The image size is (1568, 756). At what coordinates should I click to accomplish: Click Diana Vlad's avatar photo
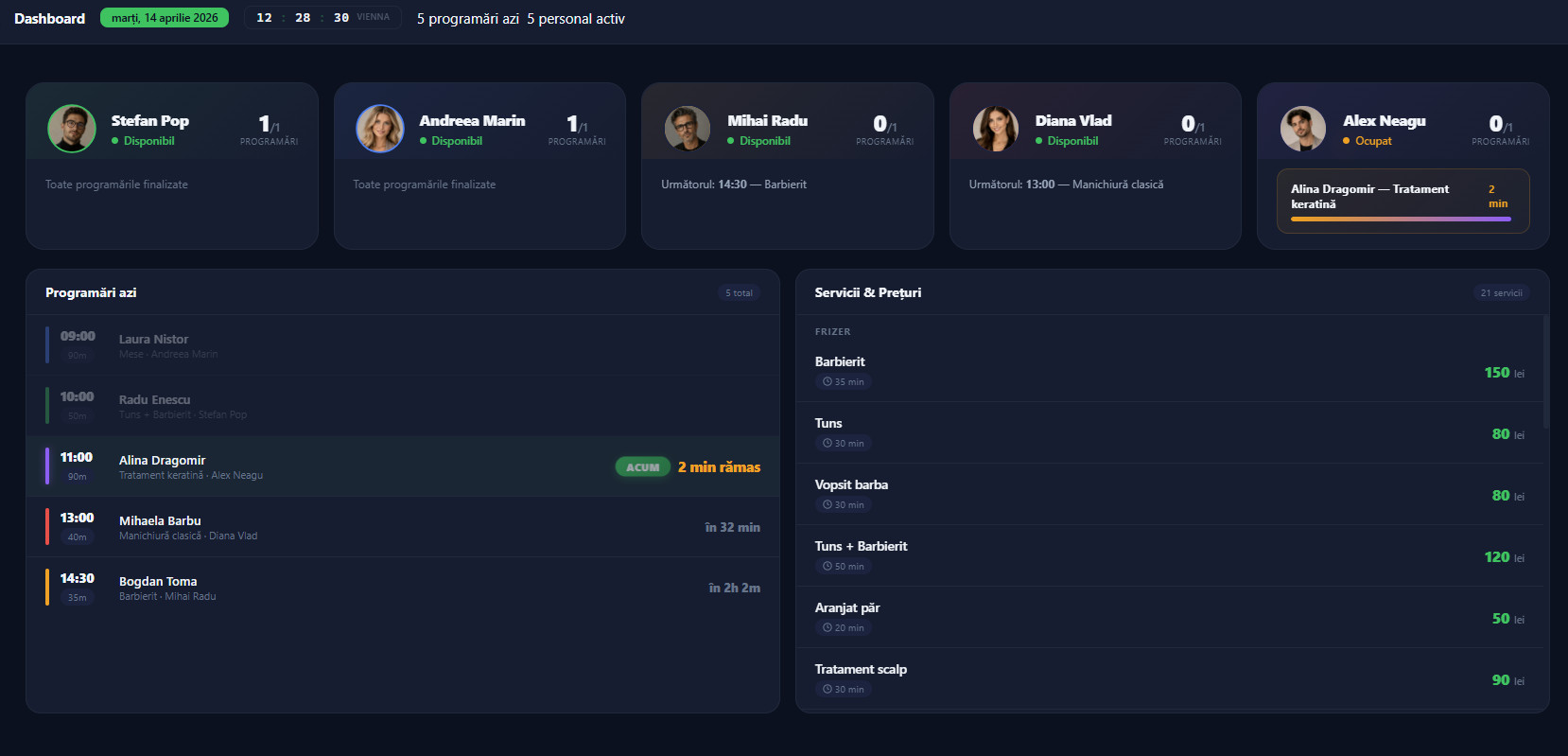point(996,129)
